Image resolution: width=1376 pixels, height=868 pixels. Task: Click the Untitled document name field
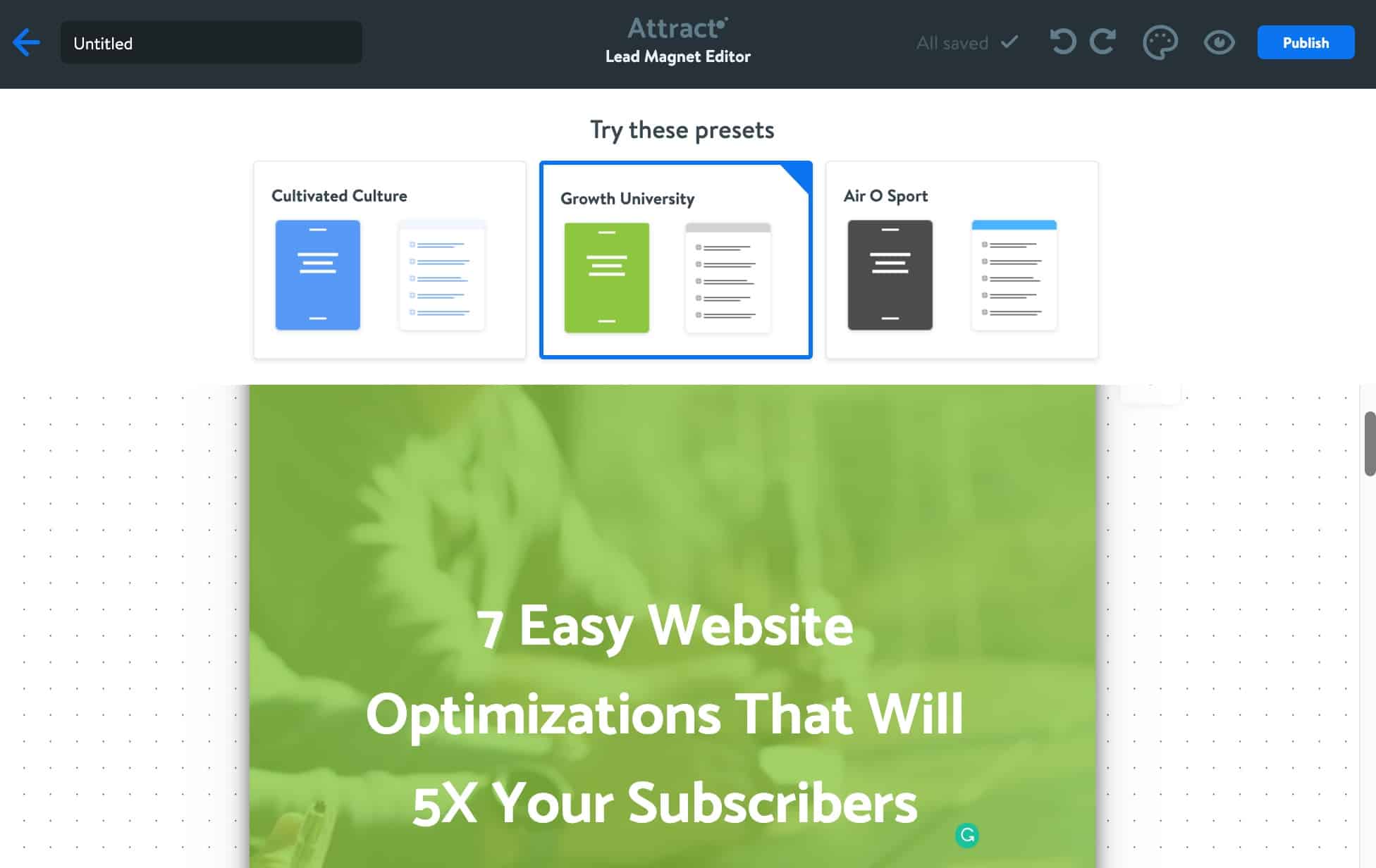click(211, 42)
